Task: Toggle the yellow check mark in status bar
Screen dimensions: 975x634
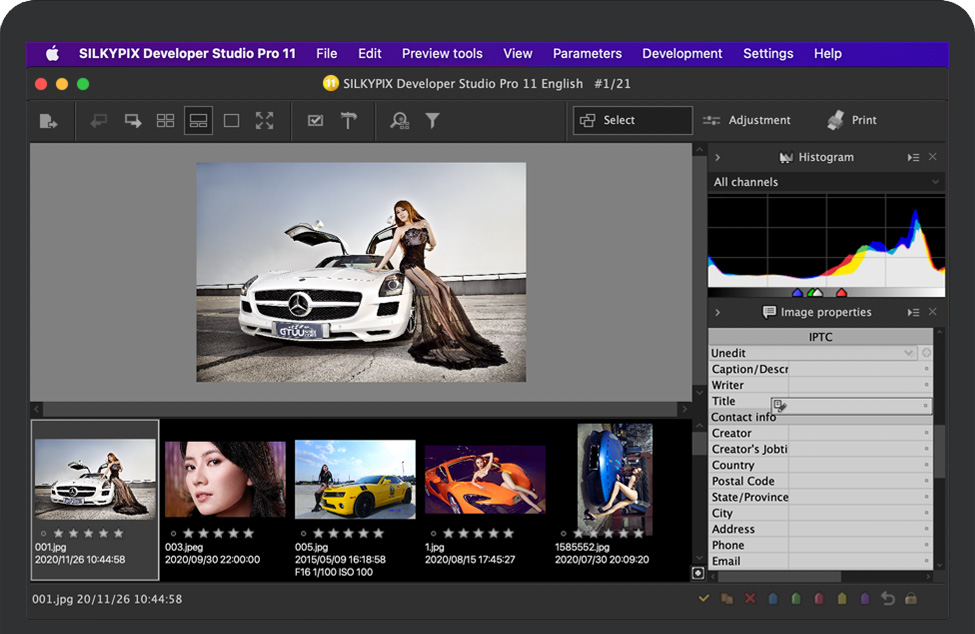Action: click(x=704, y=599)
